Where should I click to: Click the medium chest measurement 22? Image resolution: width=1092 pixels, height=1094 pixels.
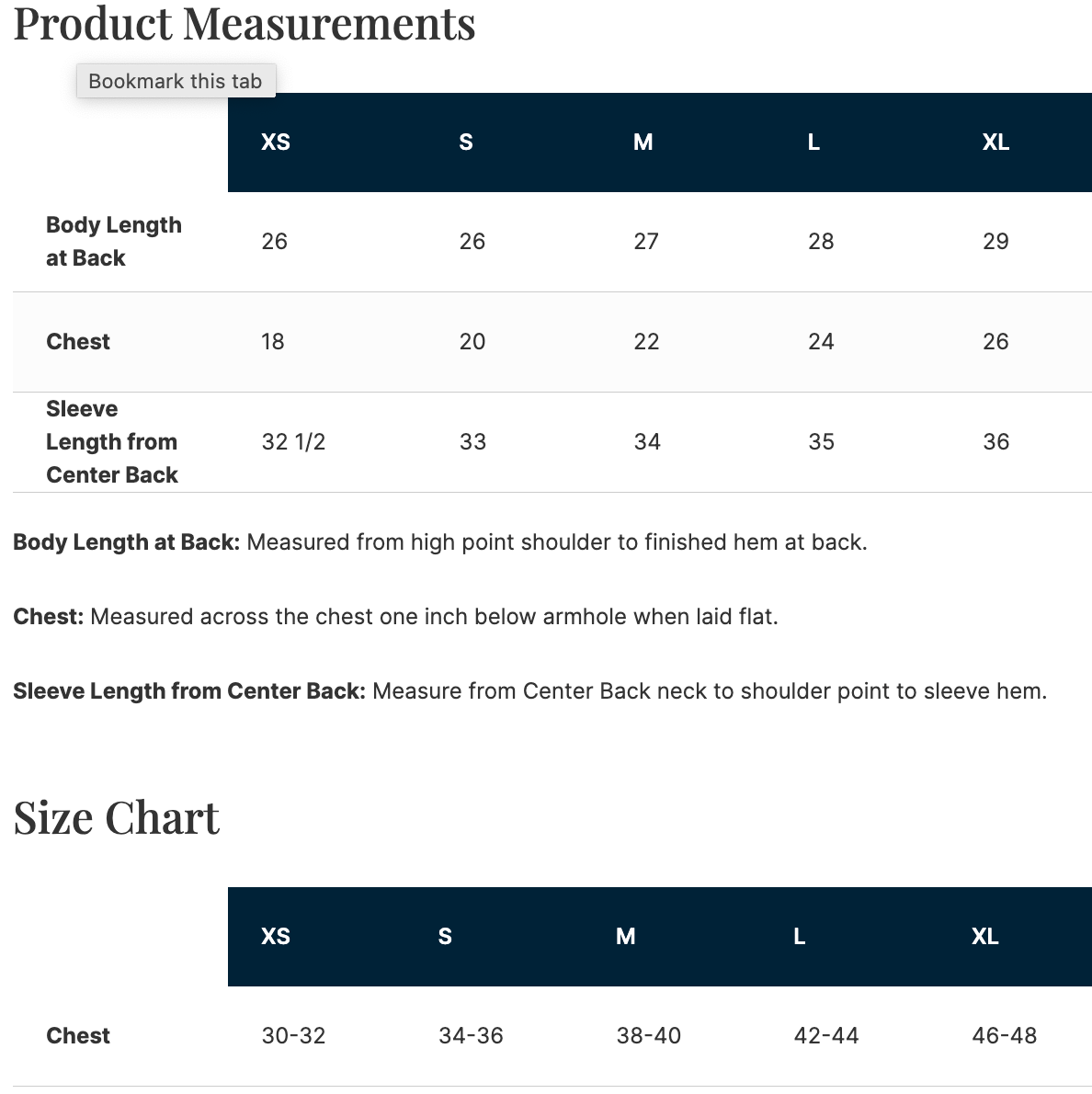(646, 342)
